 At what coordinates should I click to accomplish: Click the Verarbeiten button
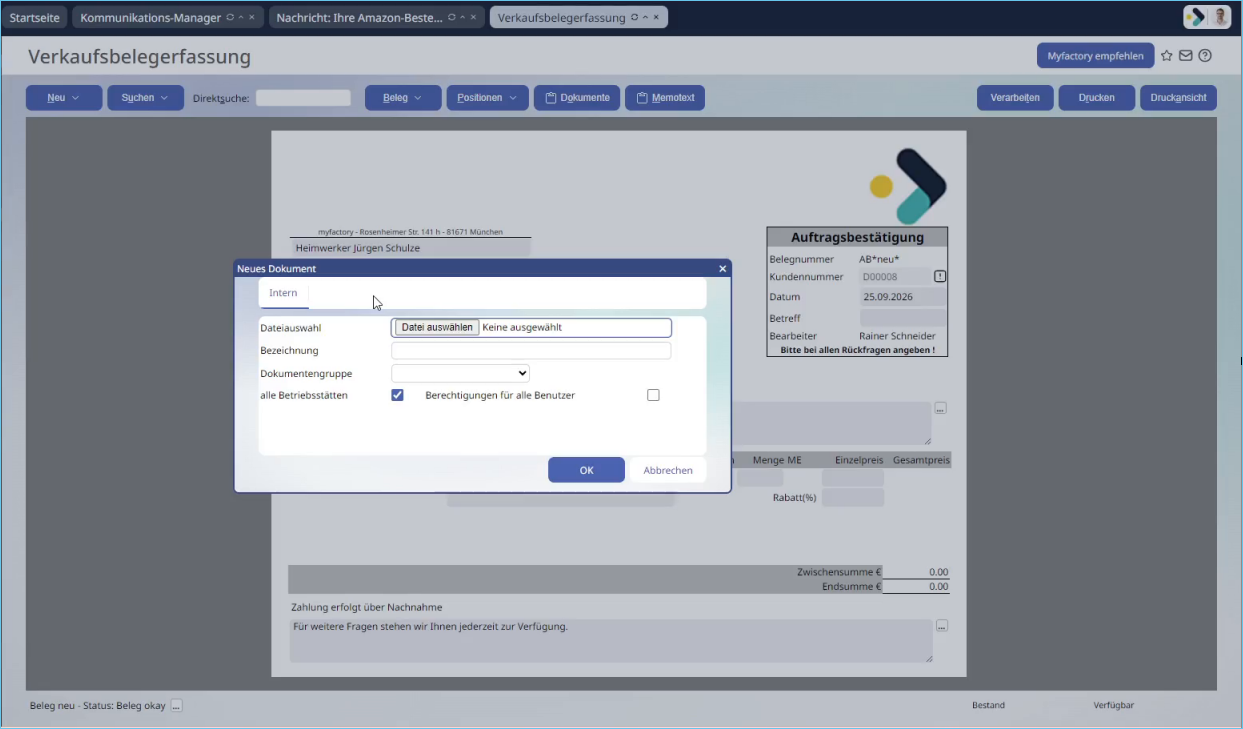pyautogui.click(x=1015, y=98)
